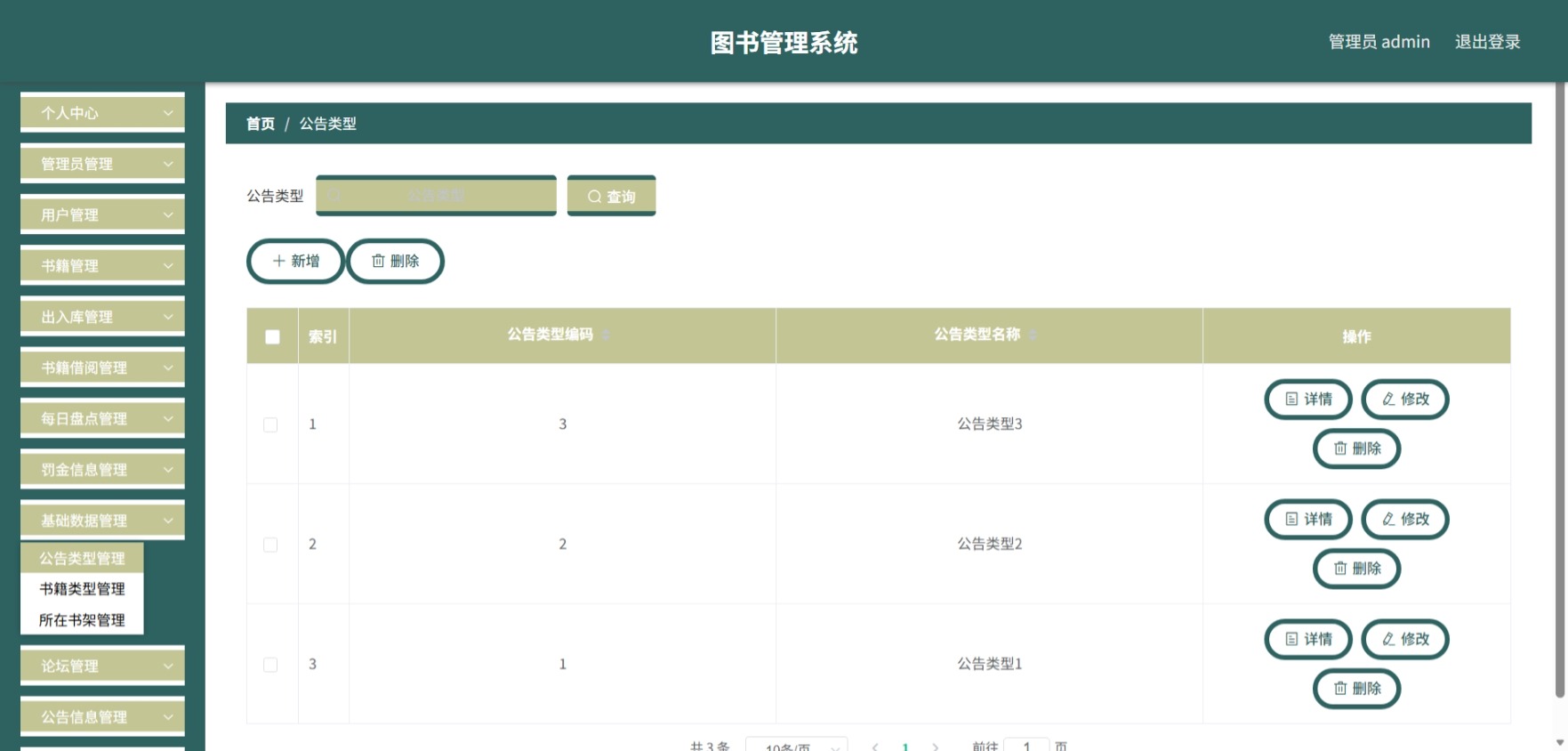Sort by 公告类型编码 column arrows
Screen dimensions: 1568x751
[x=606, y=335]
